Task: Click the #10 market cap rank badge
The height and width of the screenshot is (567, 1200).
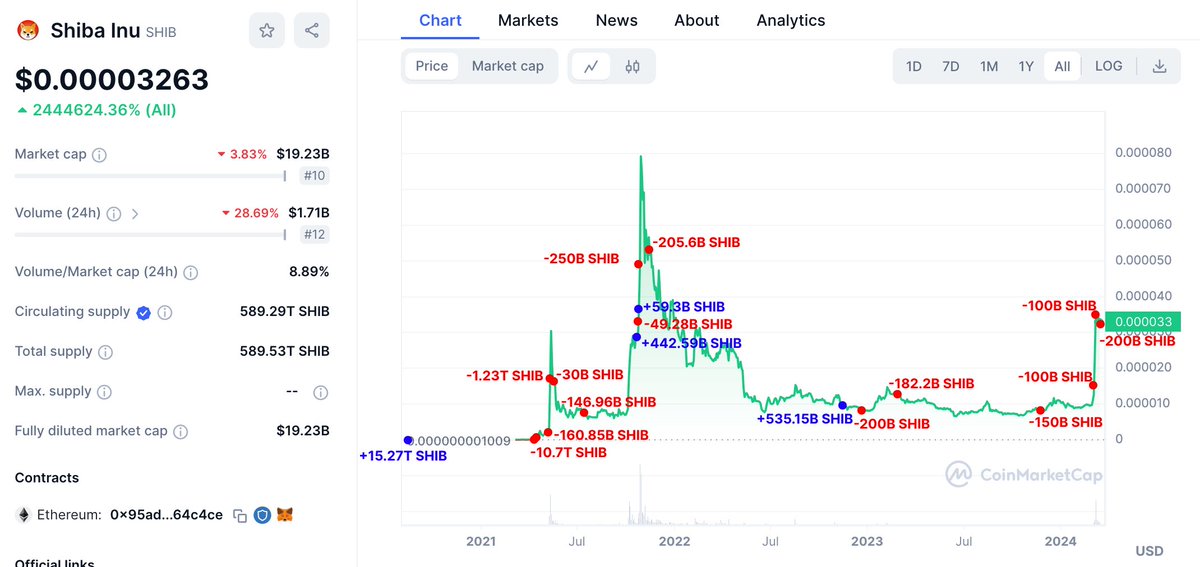Action: 315,176
